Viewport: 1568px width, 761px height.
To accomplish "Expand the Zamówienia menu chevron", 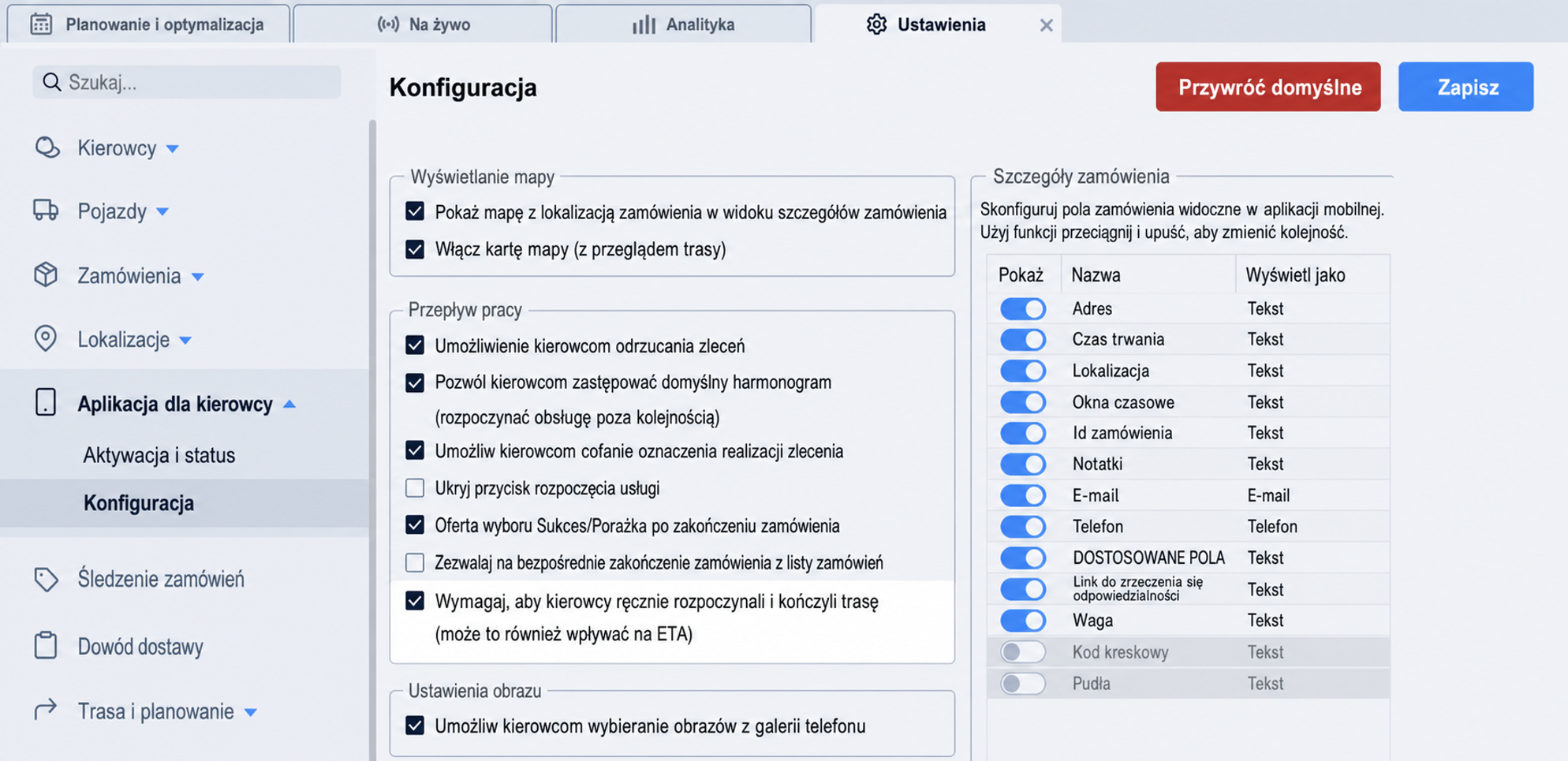I will (198, 277).
